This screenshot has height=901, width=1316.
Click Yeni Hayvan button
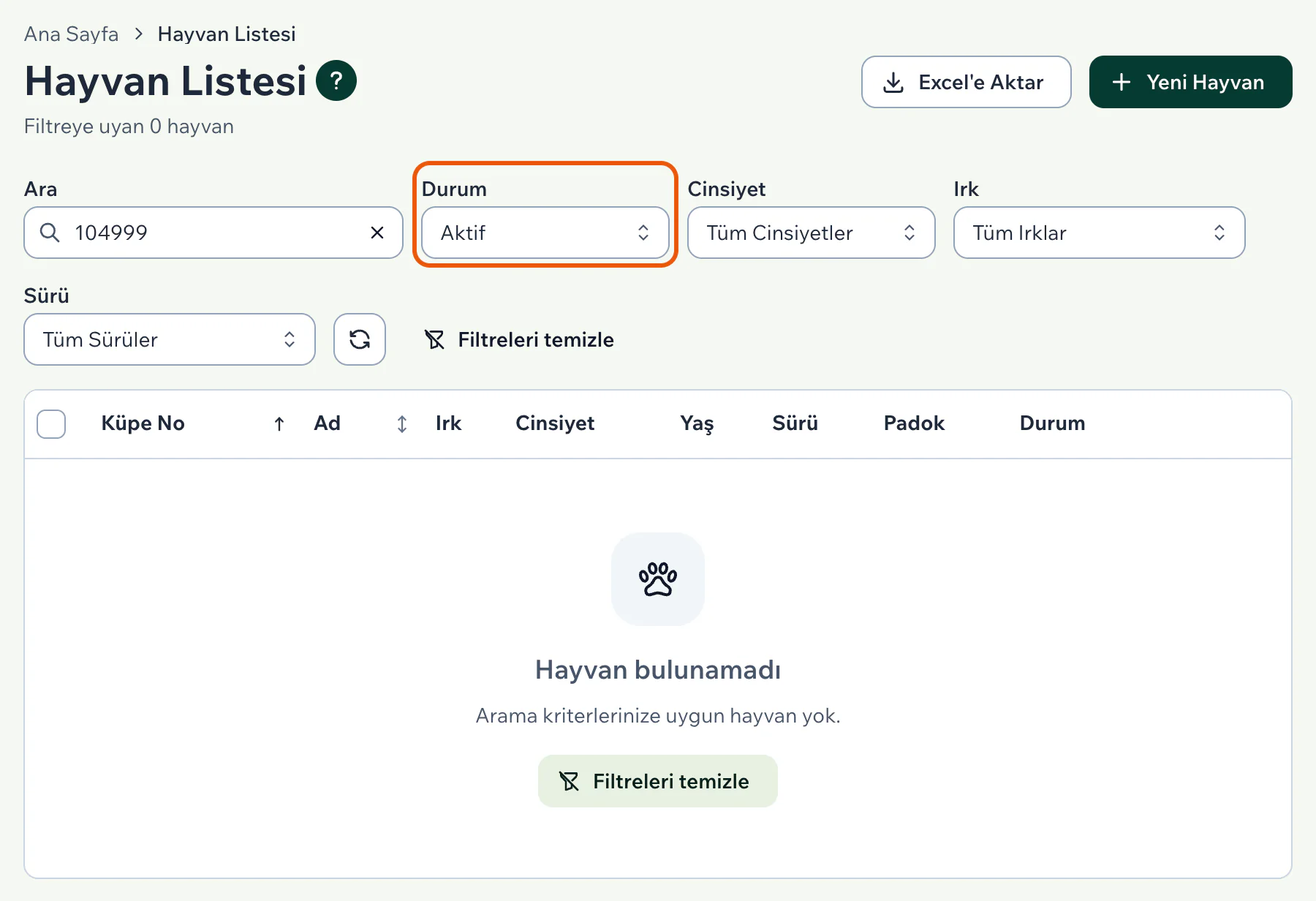(1191, 82)
